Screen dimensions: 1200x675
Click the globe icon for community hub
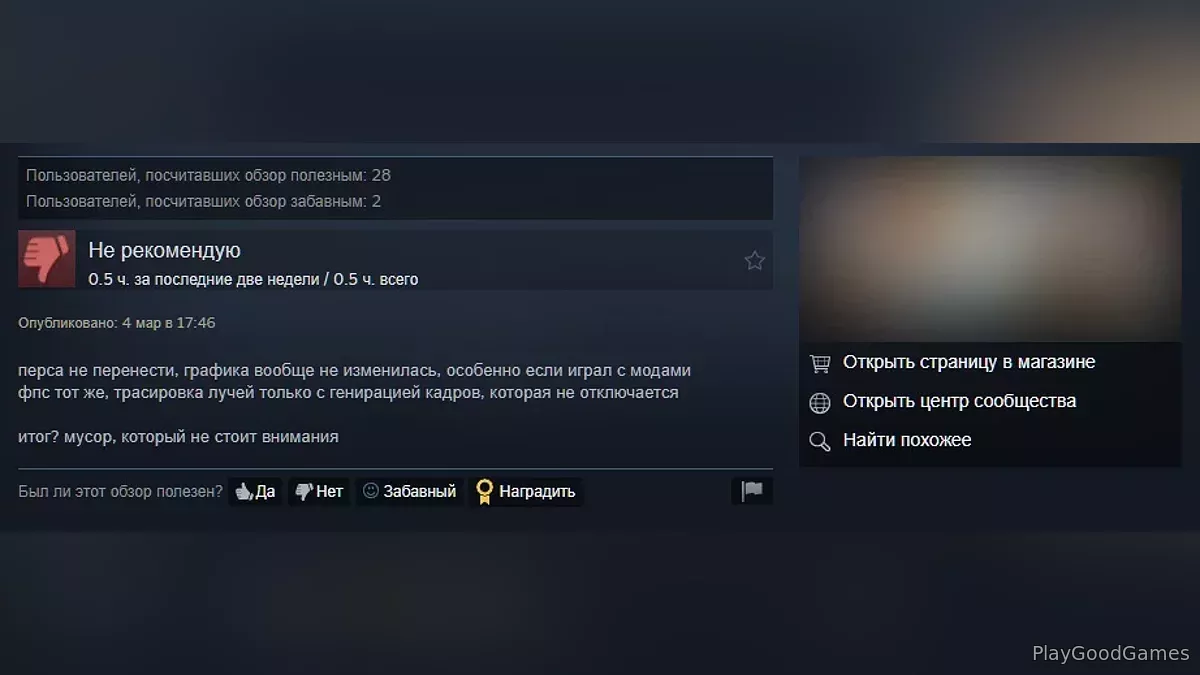tap(820, 402)
